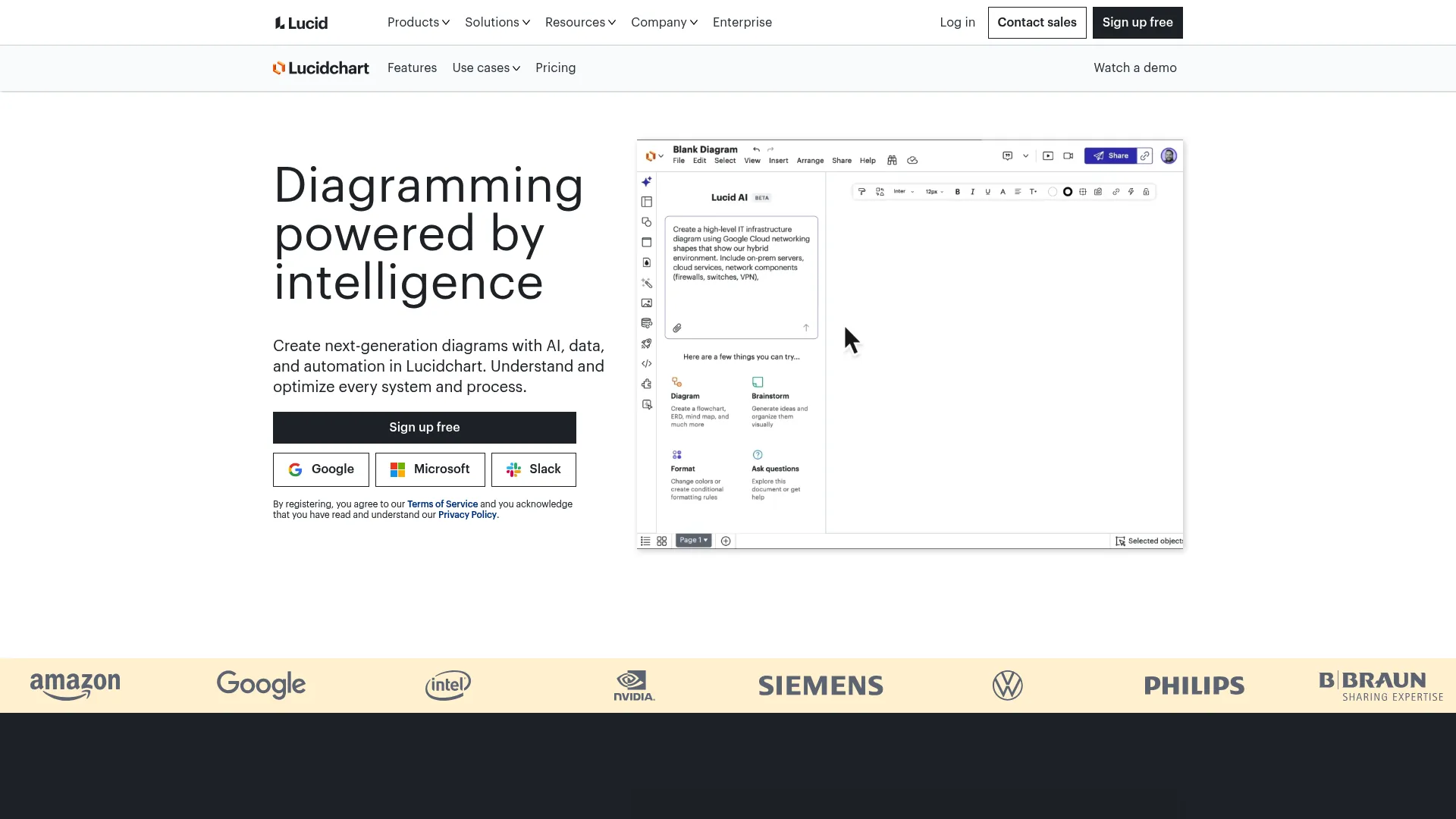Click the containers/frame icon in sidebar
This screenshot has height=819, width=1456.
[646, 243]
